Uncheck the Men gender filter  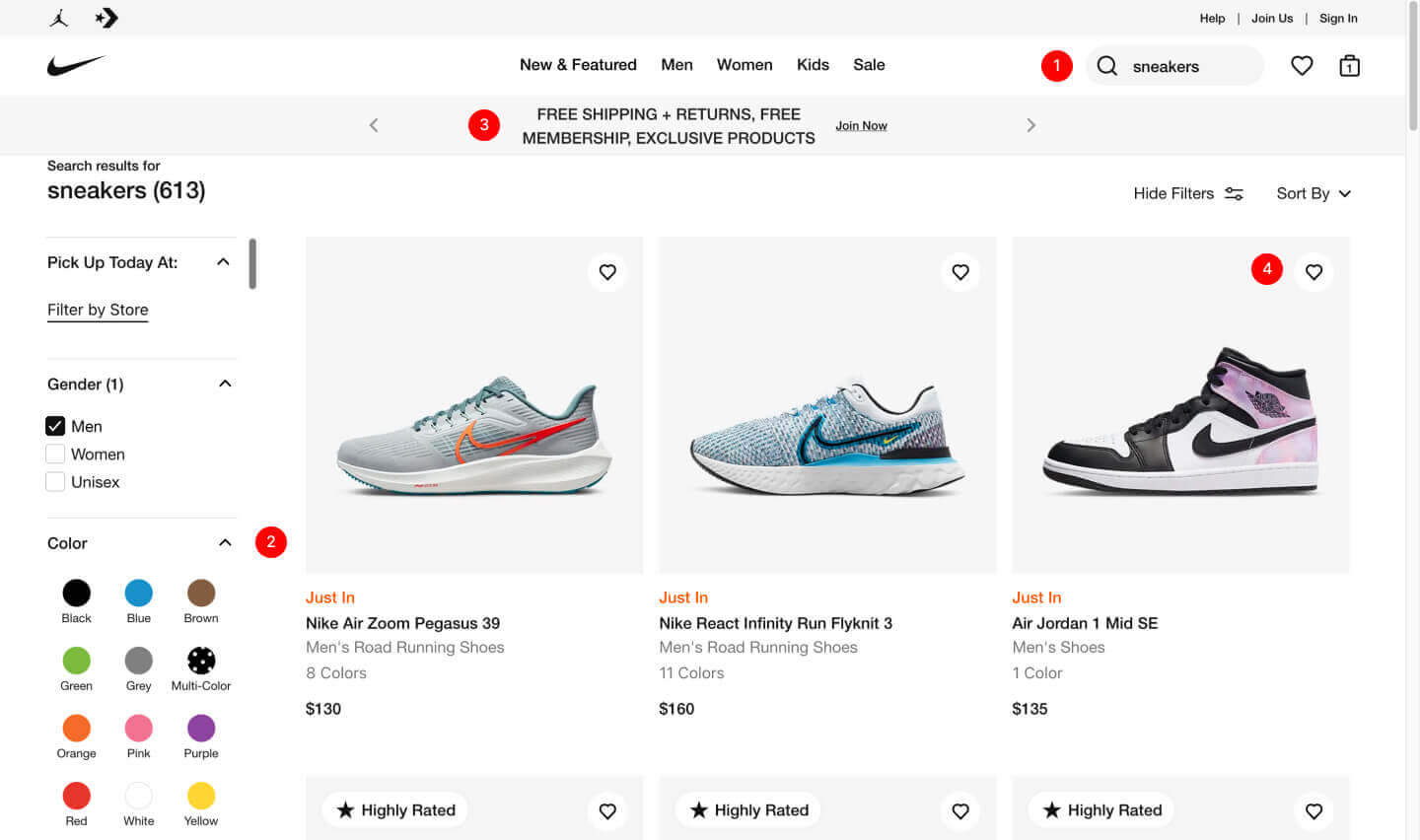tap(55, 426)
